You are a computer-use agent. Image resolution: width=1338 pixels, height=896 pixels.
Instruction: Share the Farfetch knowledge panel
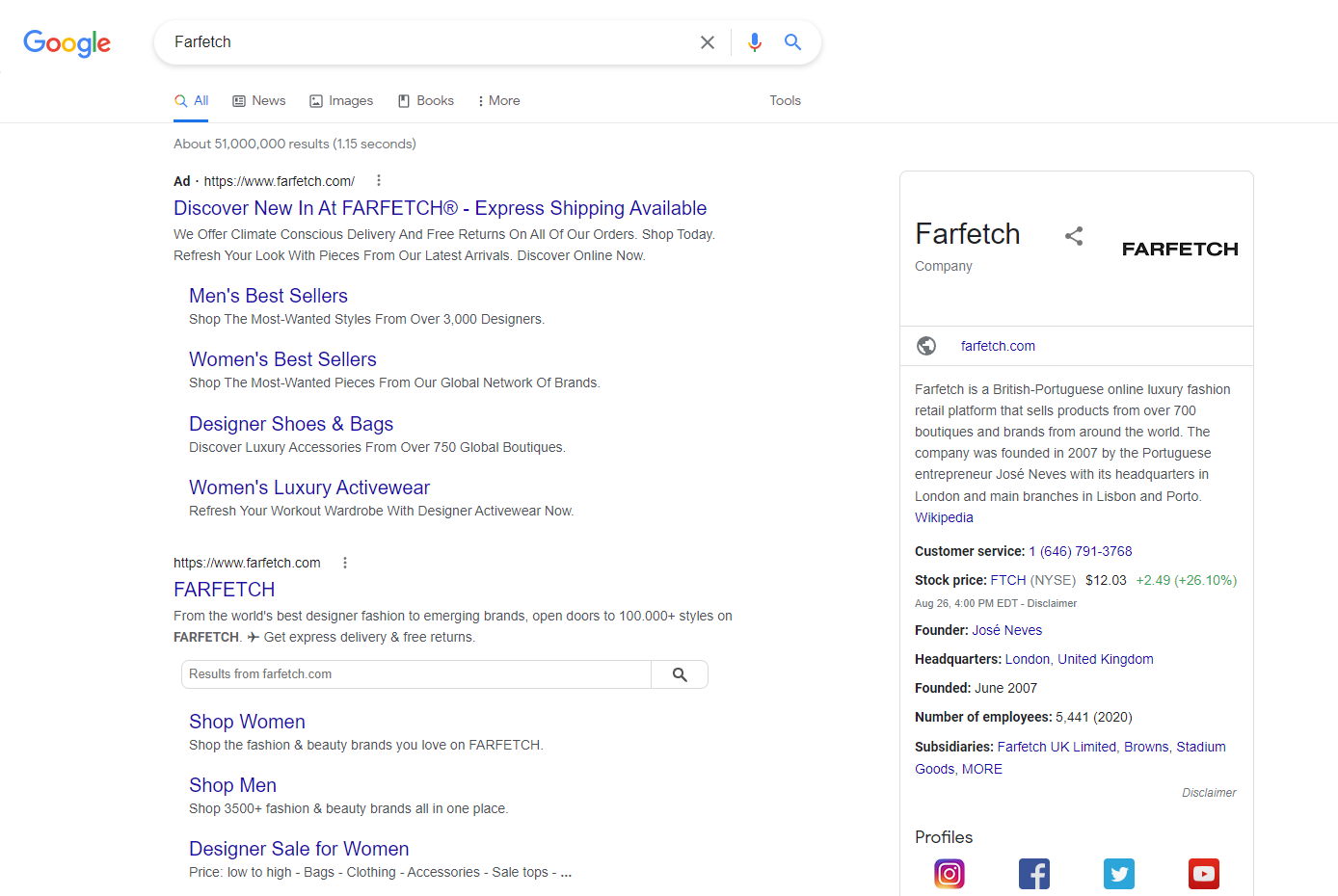1073,236
